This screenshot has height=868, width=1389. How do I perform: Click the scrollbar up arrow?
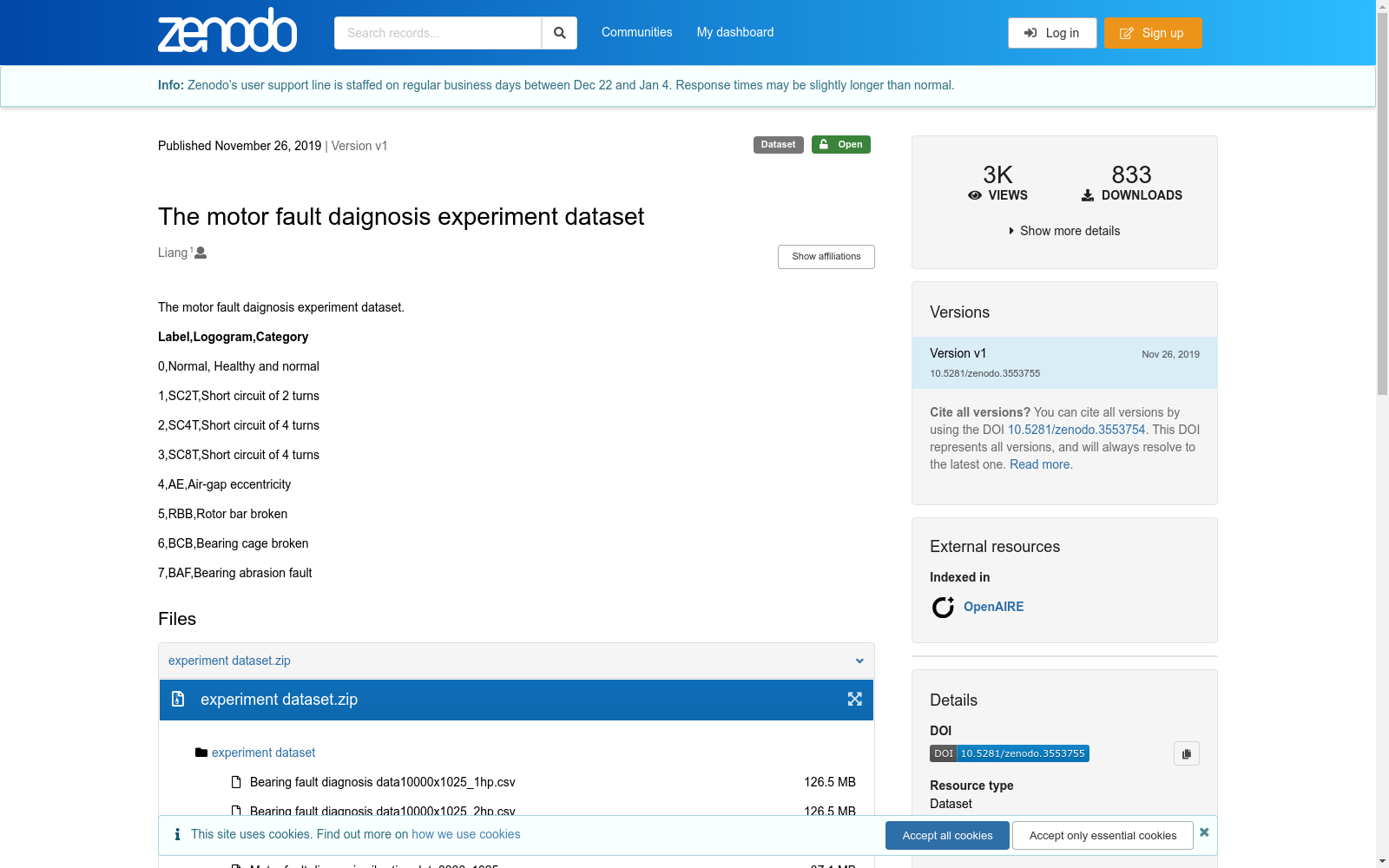pyautogui.click(x=1382, y=6)
